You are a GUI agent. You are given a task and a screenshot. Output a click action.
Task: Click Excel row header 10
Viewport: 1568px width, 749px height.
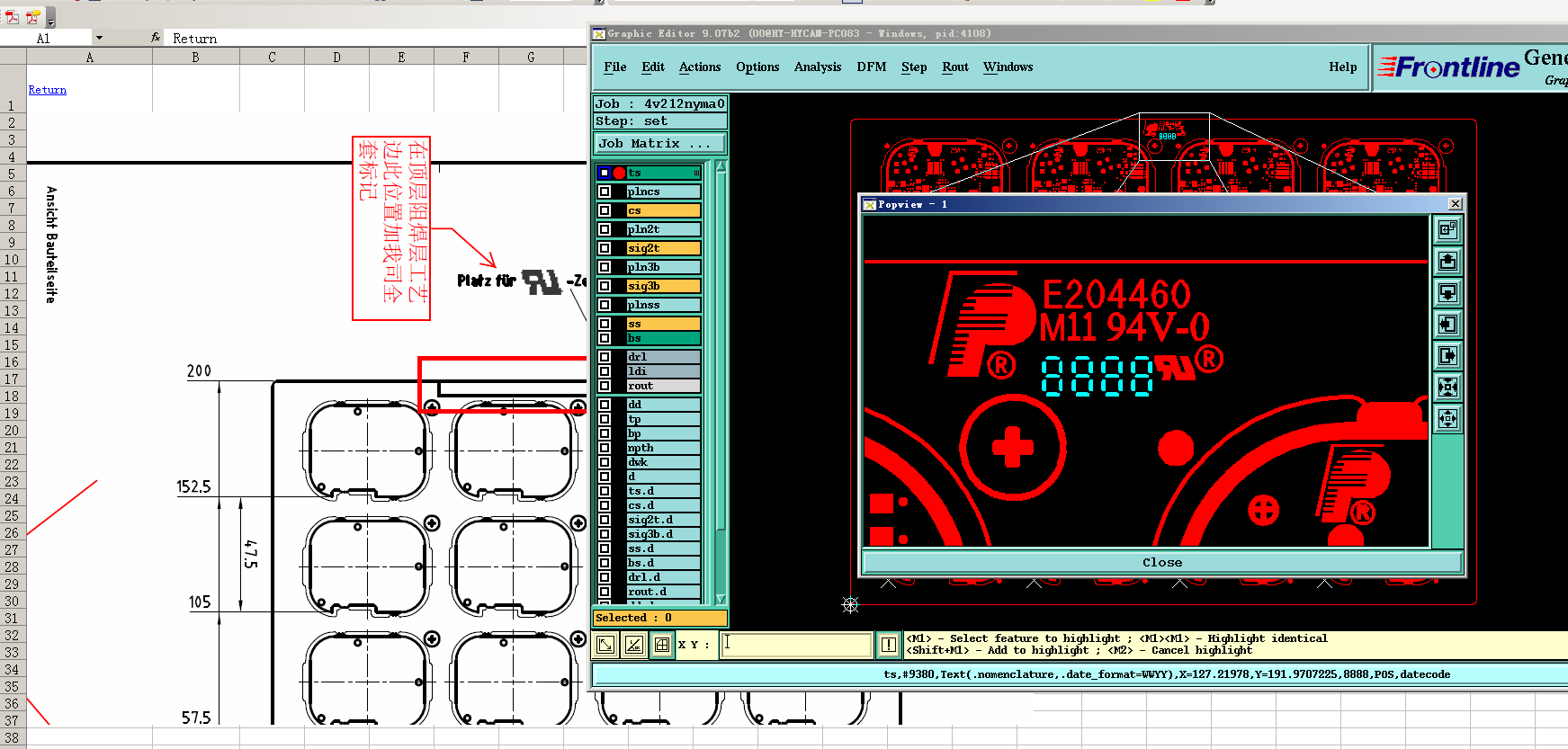pos(12,260)
